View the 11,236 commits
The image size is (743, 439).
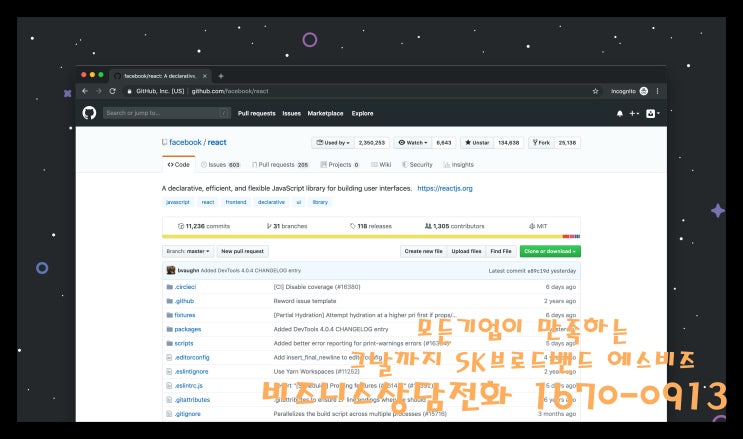pyautogui.click(x=204, y=226)
